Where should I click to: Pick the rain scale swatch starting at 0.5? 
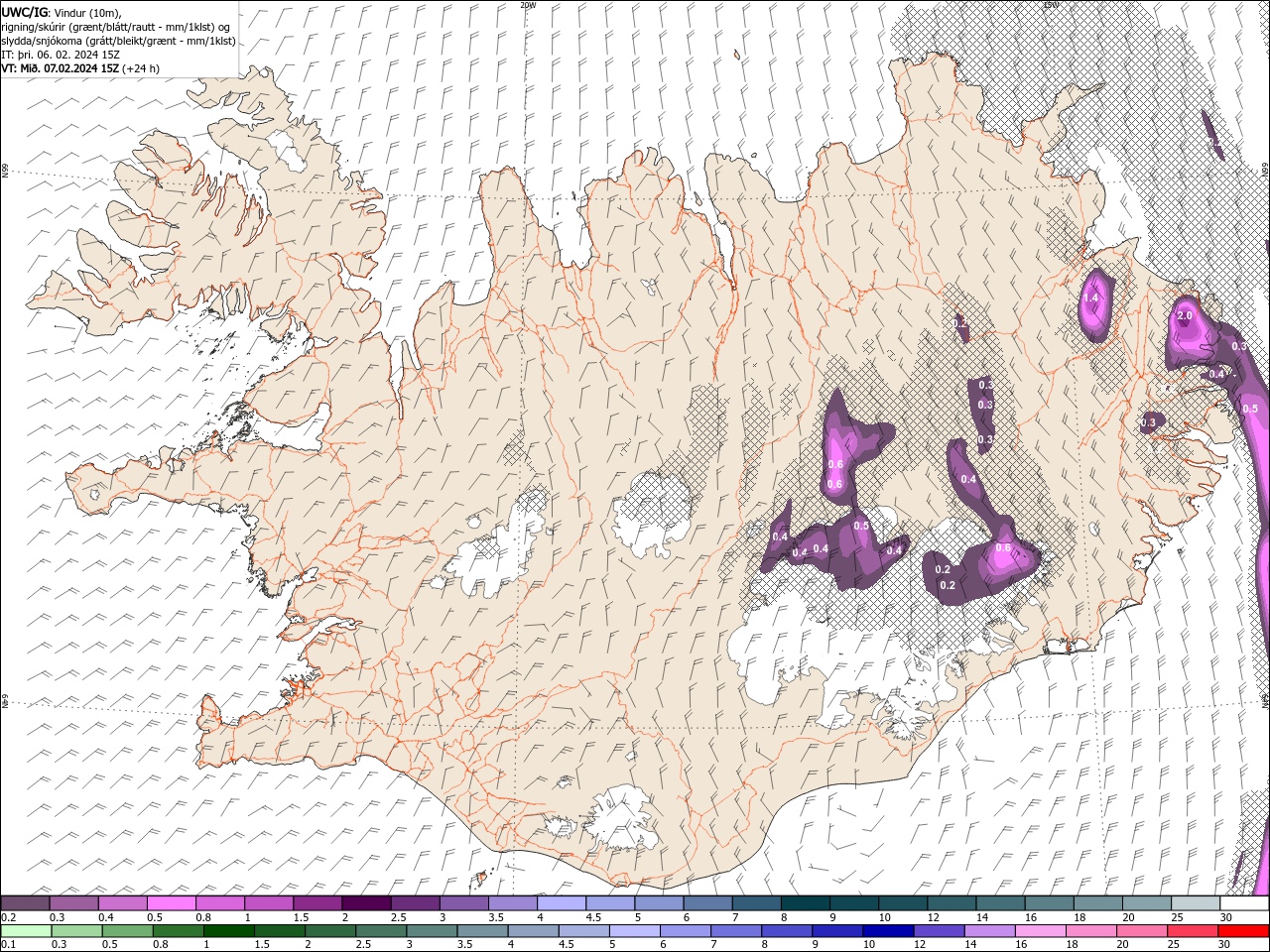(x=127, y=931)
